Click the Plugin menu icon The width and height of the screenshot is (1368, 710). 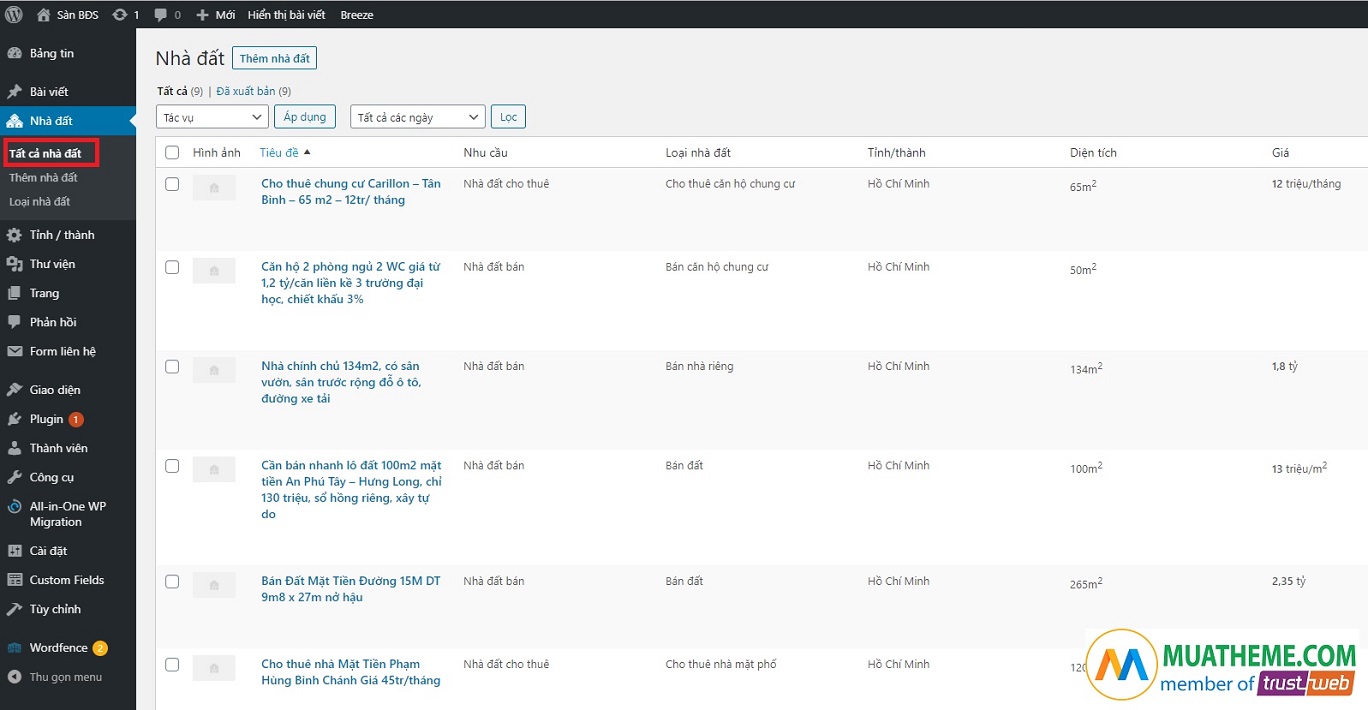tap(14, 419)
